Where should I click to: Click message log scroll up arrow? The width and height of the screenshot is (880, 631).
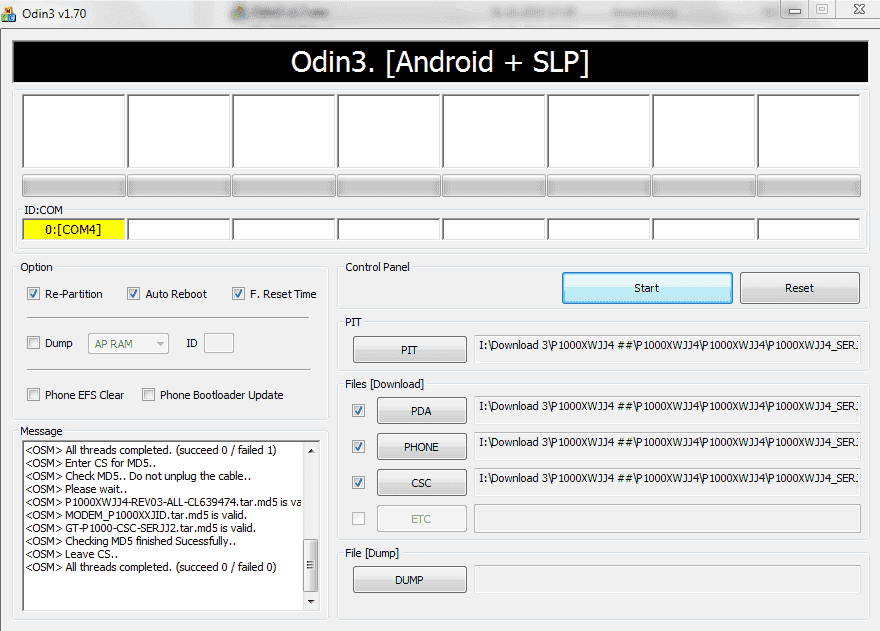(x=311, y=450)
